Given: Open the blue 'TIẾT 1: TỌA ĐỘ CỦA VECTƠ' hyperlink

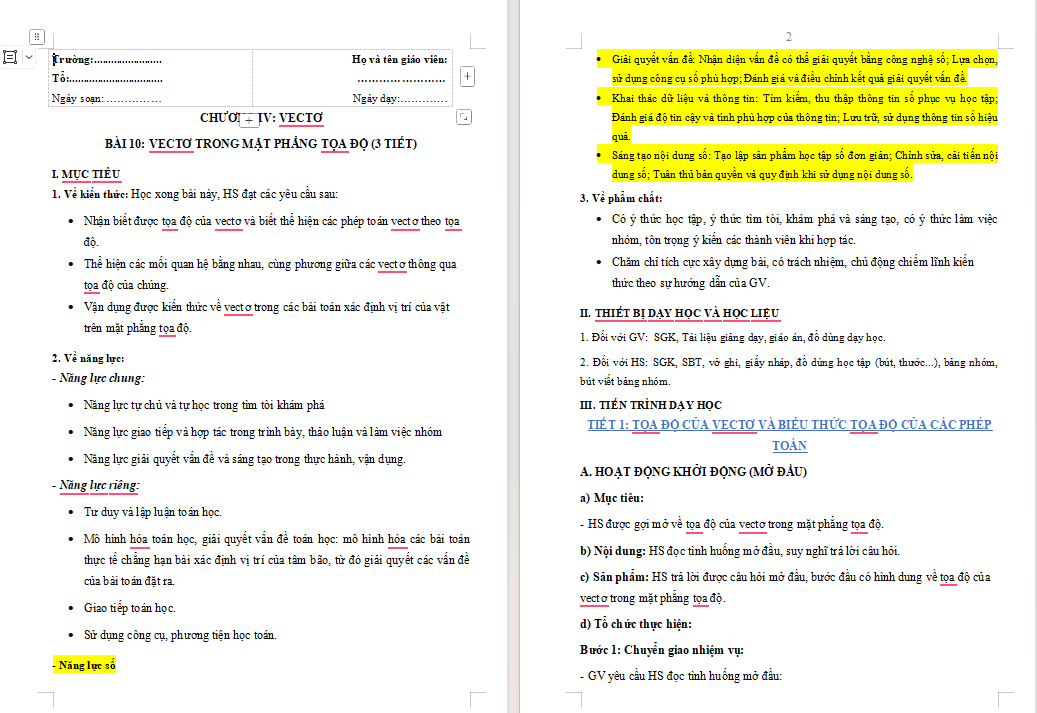Looking at the screenshot, I should [x=790, y=435].
